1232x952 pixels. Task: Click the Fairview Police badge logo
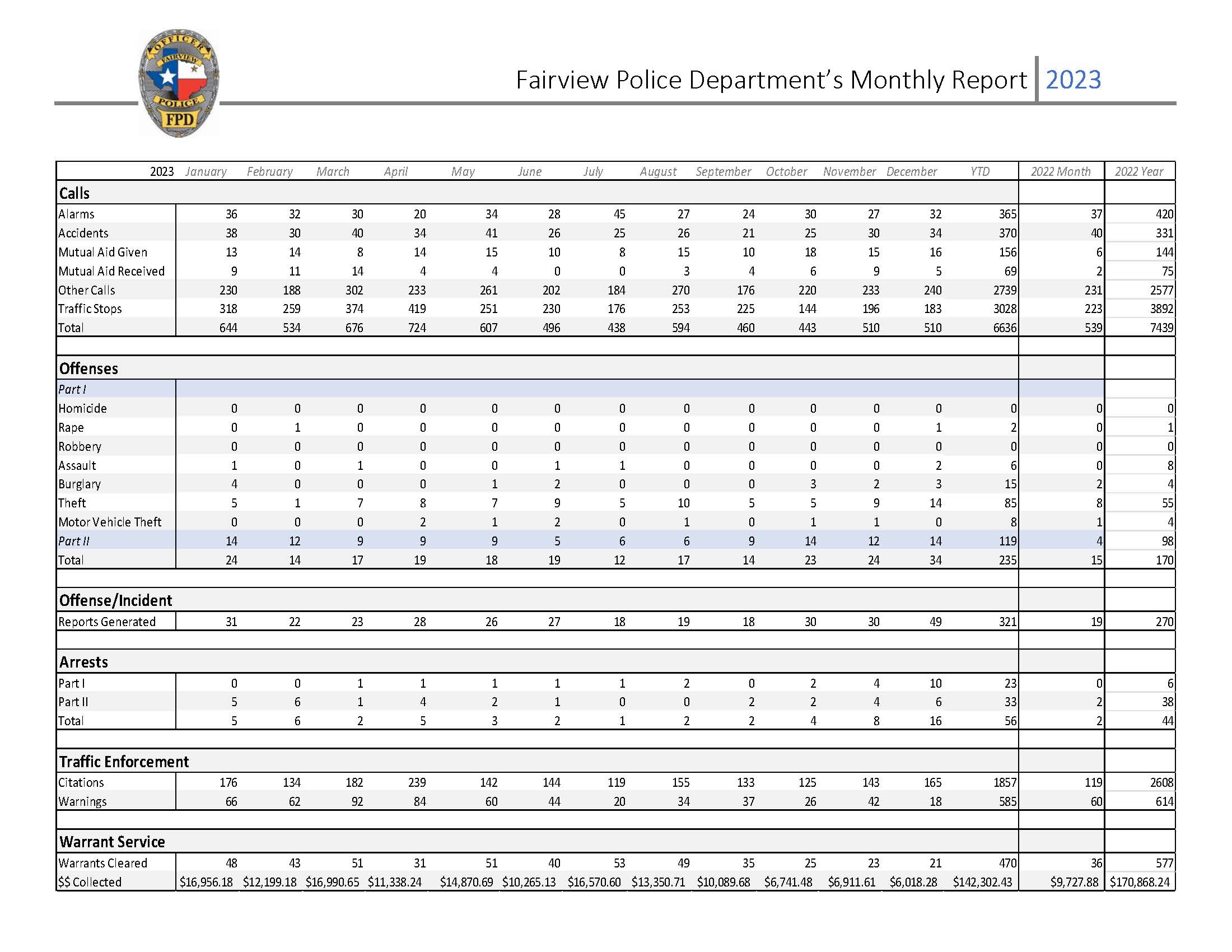click(x=179, y=83)
